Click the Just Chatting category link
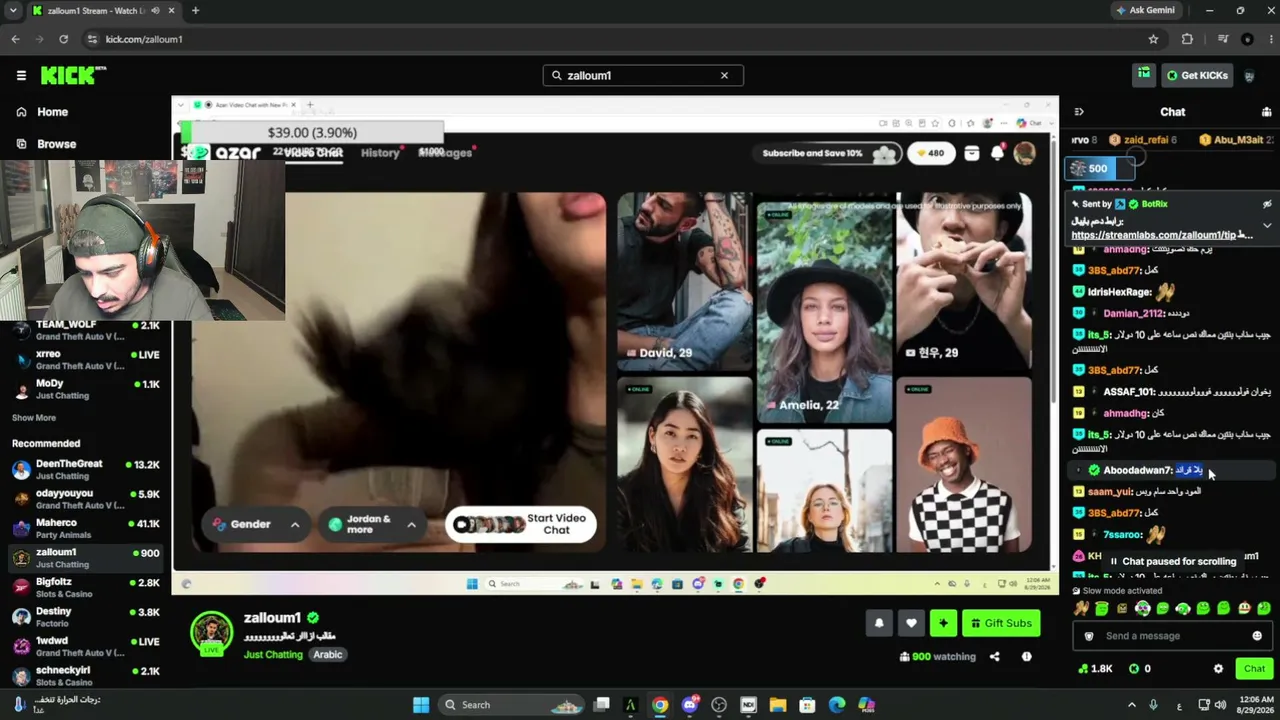This screenshot has height=720, width=1280. coord(273,655)
